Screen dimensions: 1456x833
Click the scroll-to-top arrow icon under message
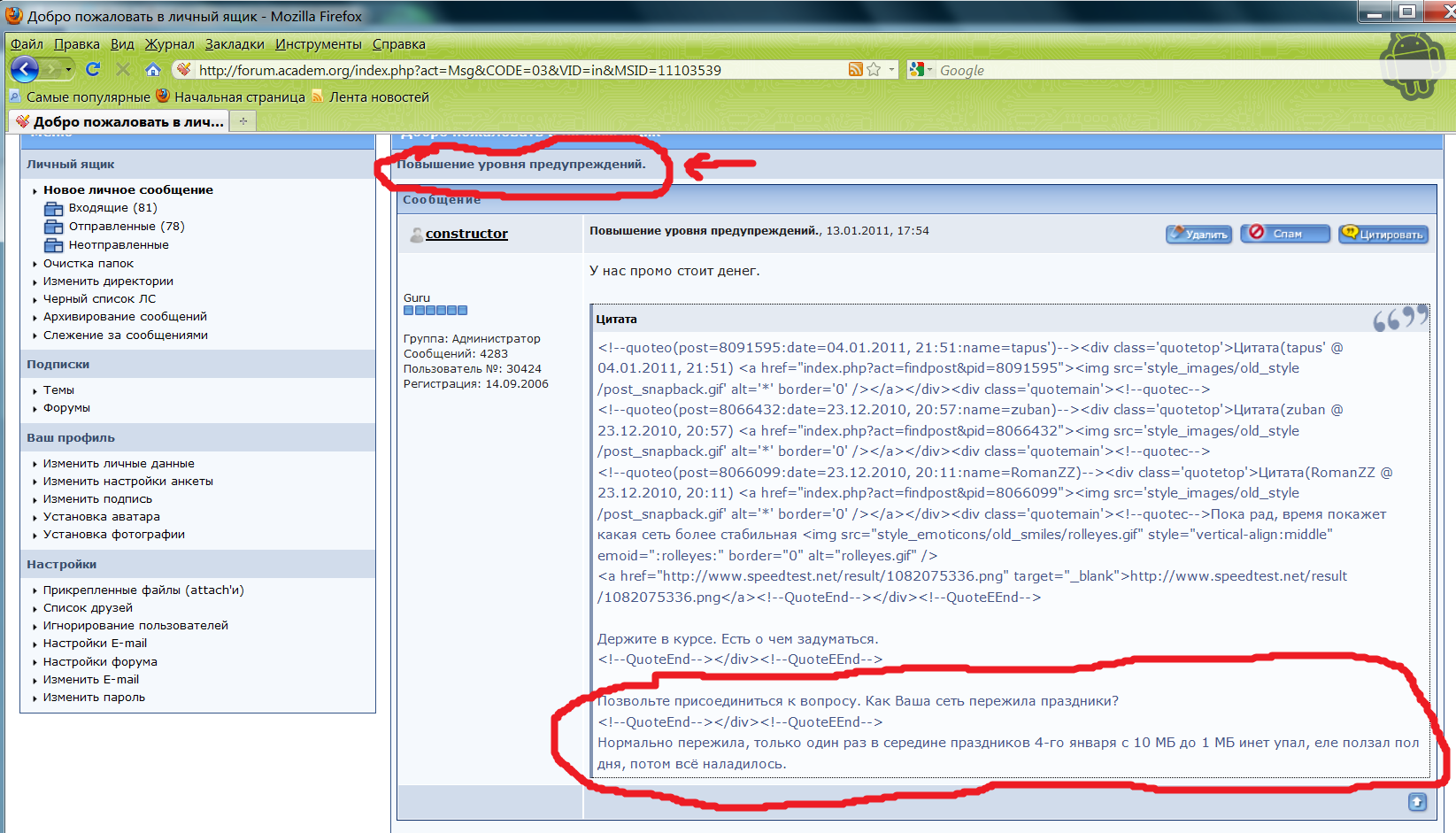[1417, 802]
